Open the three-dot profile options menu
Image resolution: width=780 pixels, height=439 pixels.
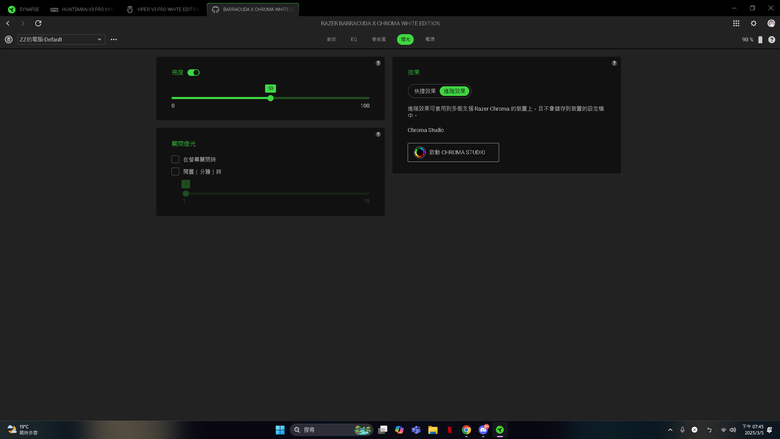(x=114, y=39)
